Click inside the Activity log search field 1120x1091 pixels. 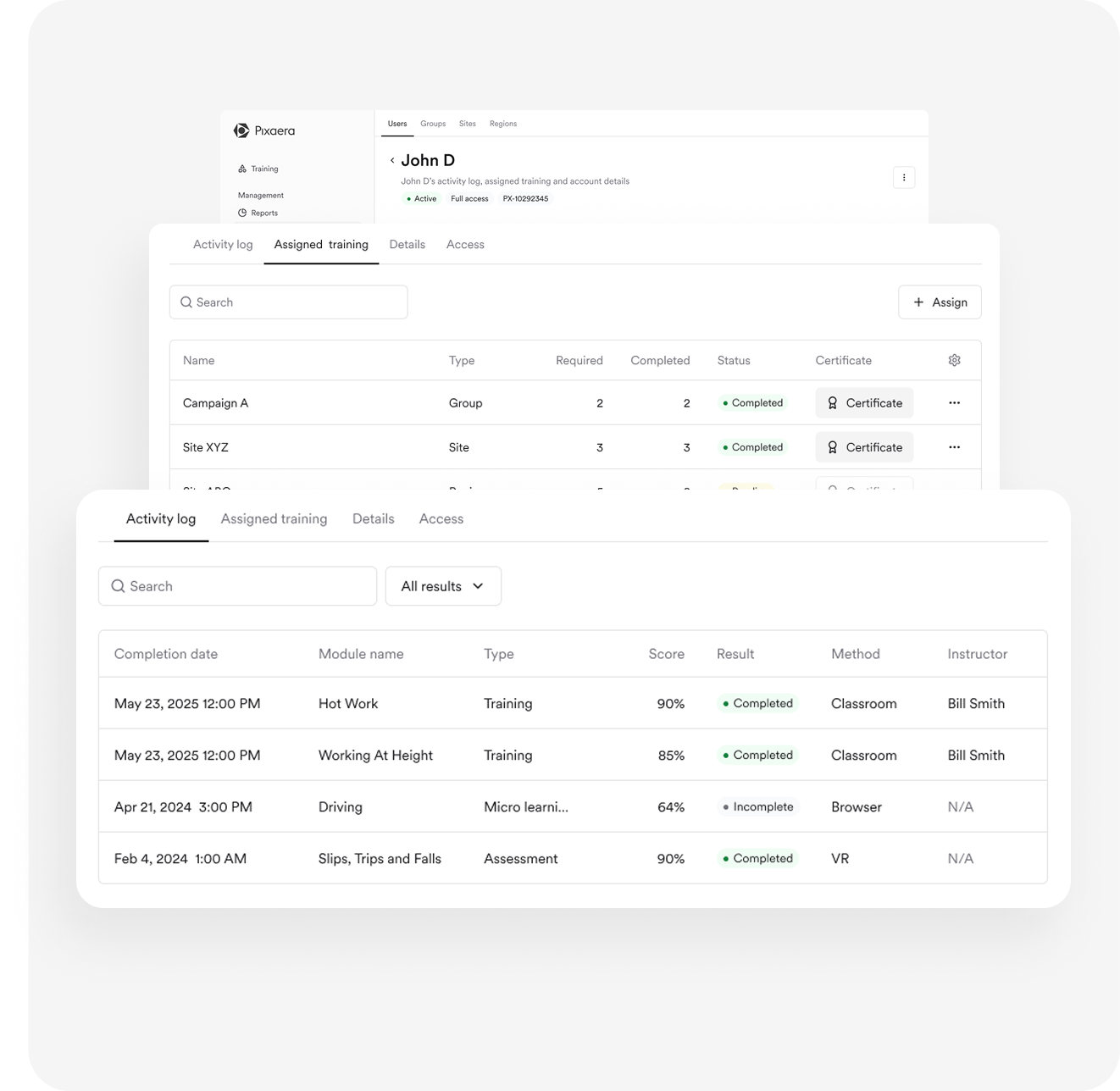pos(237,585)
